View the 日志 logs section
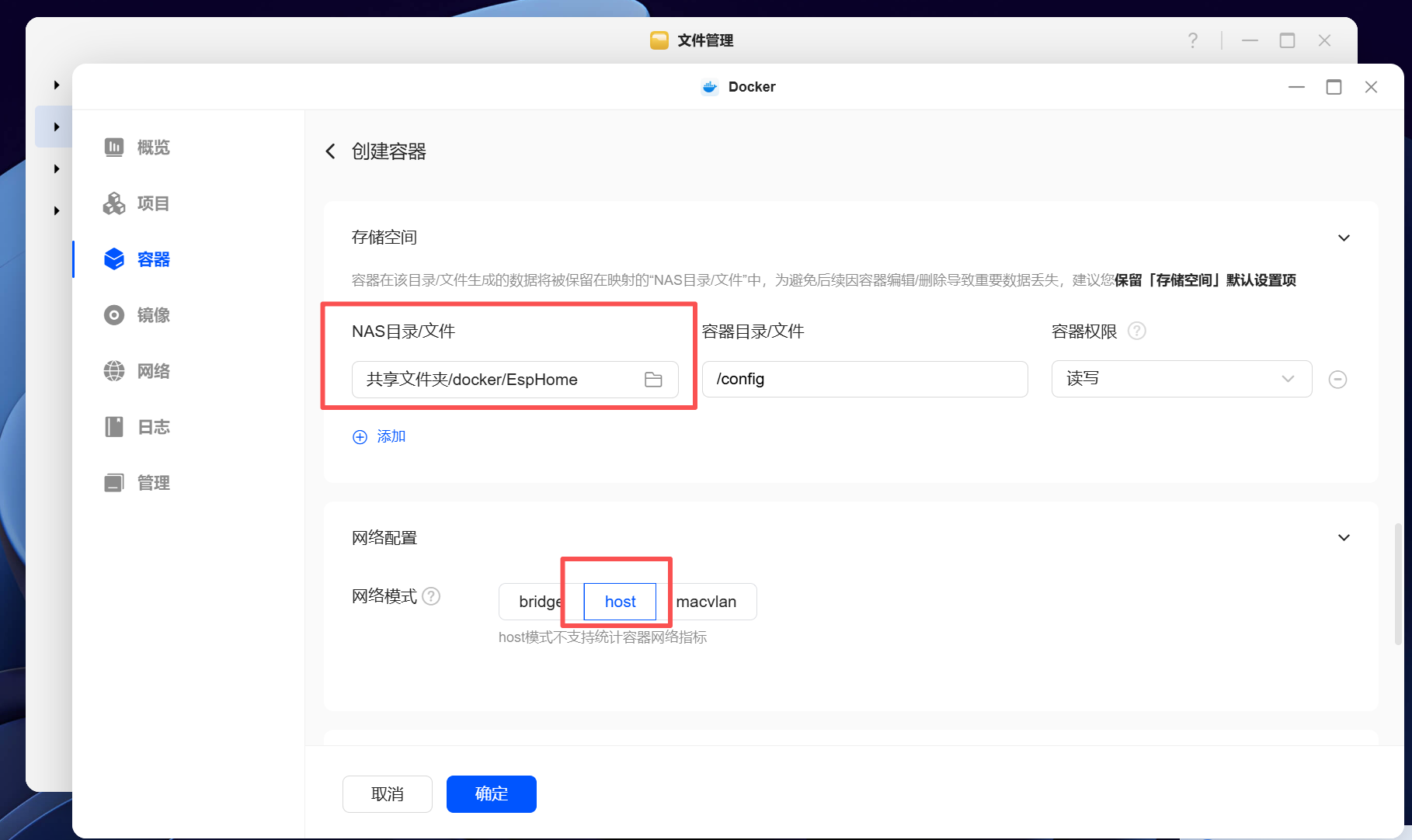The image size is (1412, 840). tap(137, 427)
